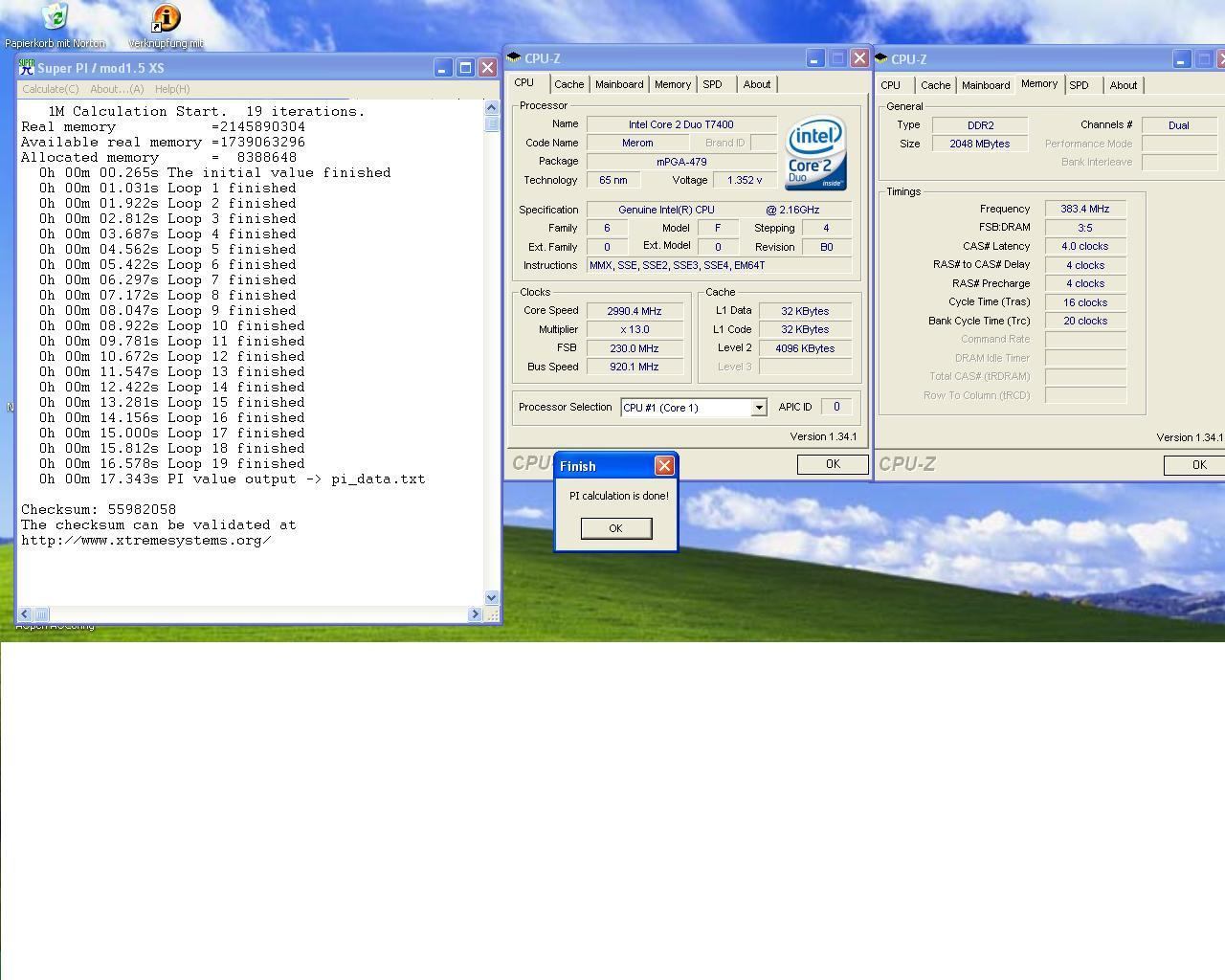The height and width of the screenshot is (980, 1225).
Task: Click the memory Size value 2048 MBytes
Action: coord(980,144)
